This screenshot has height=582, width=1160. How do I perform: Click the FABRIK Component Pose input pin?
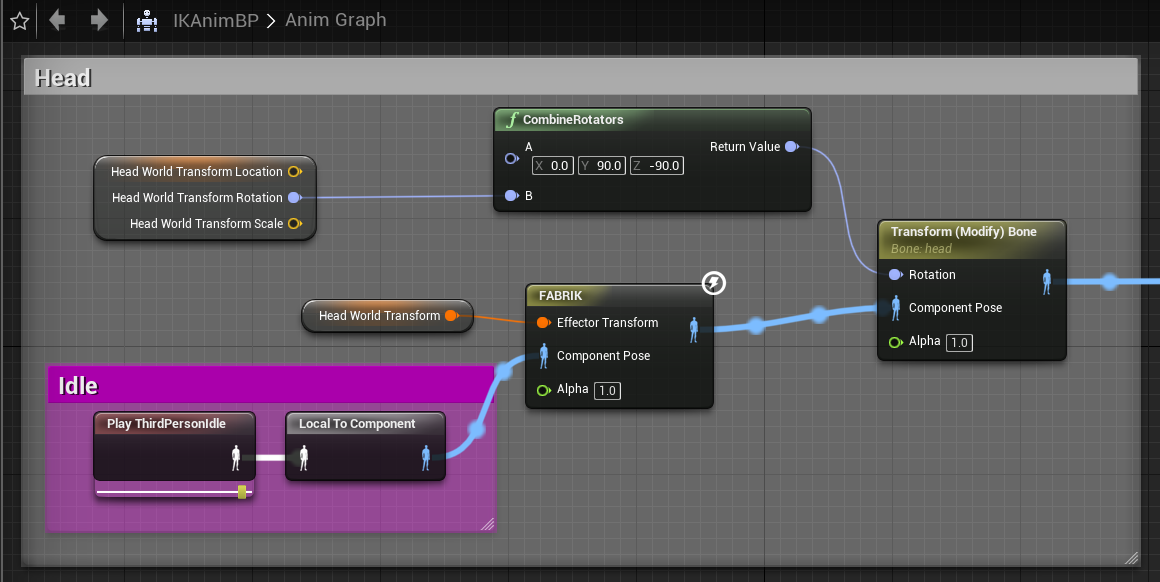544,356
